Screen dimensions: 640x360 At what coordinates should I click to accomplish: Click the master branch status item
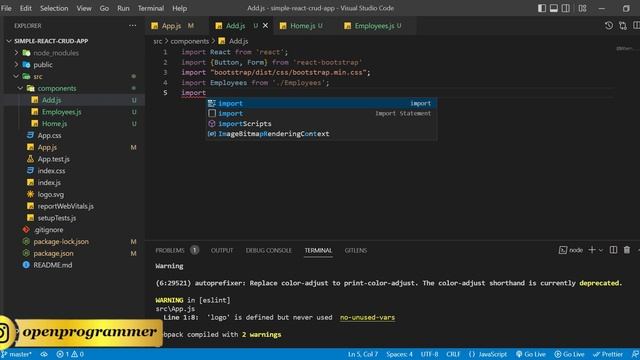[16, 354]
